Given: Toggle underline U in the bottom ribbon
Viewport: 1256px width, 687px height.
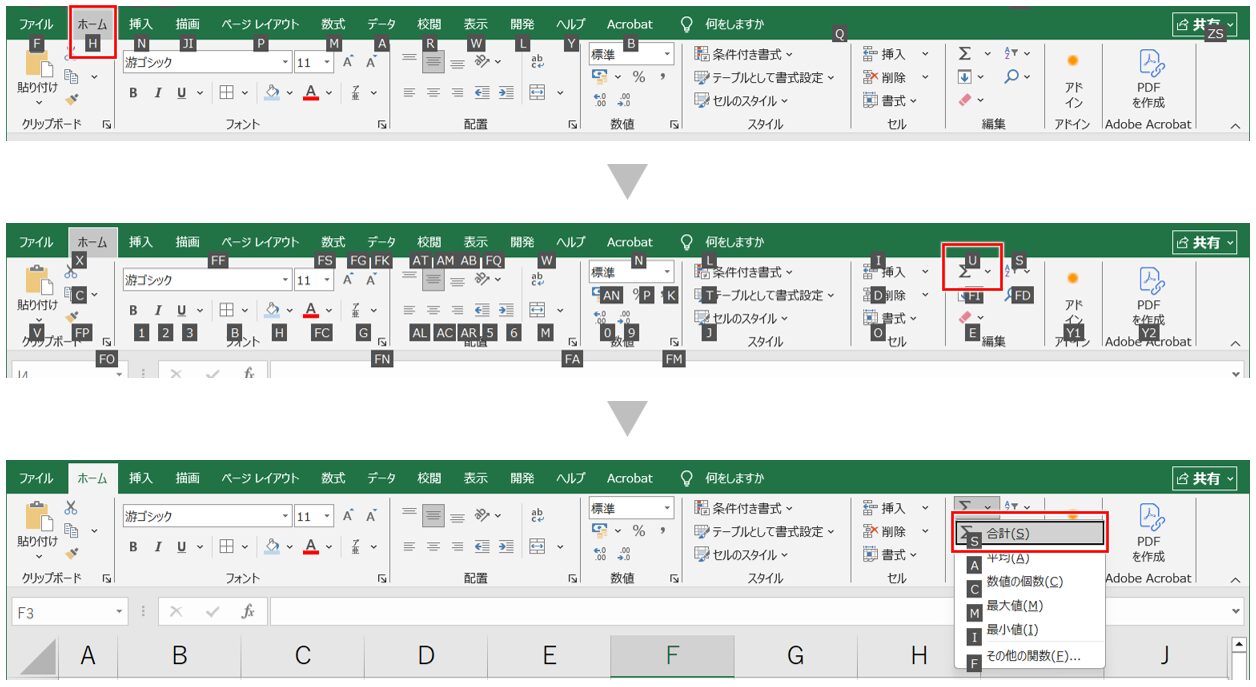Looking at the screenshot, I should 181,546.
